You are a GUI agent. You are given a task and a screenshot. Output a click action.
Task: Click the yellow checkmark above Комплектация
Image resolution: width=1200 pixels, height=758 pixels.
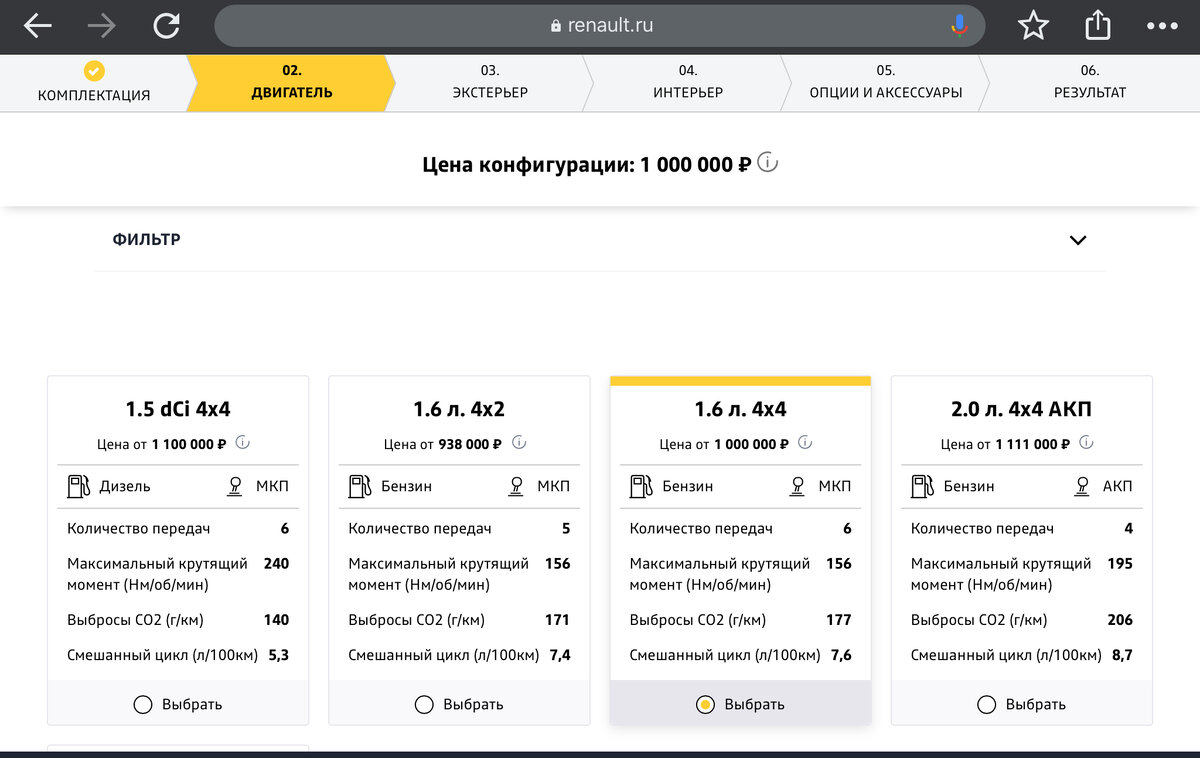[x=94, y=71]
